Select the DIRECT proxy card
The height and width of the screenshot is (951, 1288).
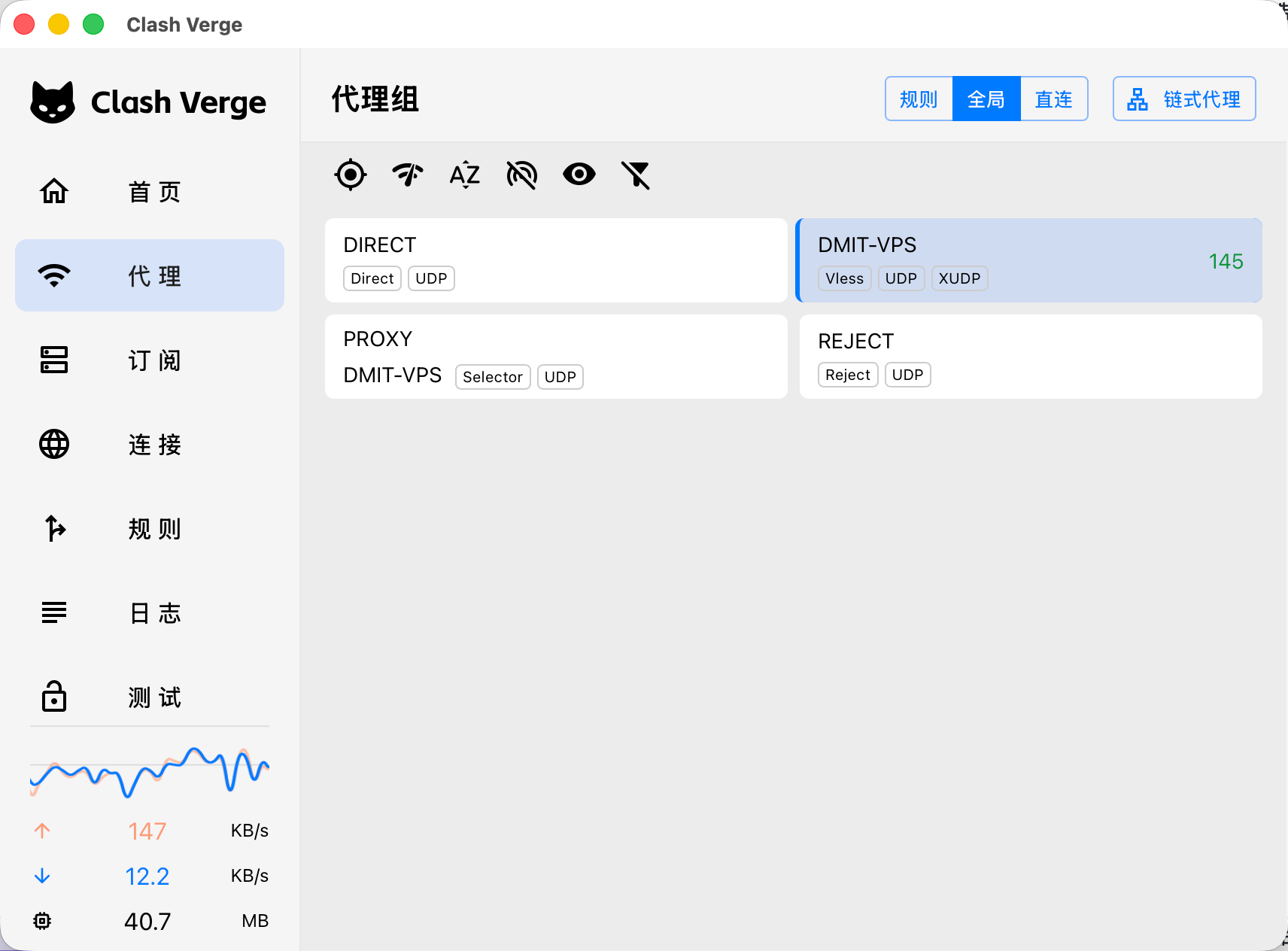(556, 260)
